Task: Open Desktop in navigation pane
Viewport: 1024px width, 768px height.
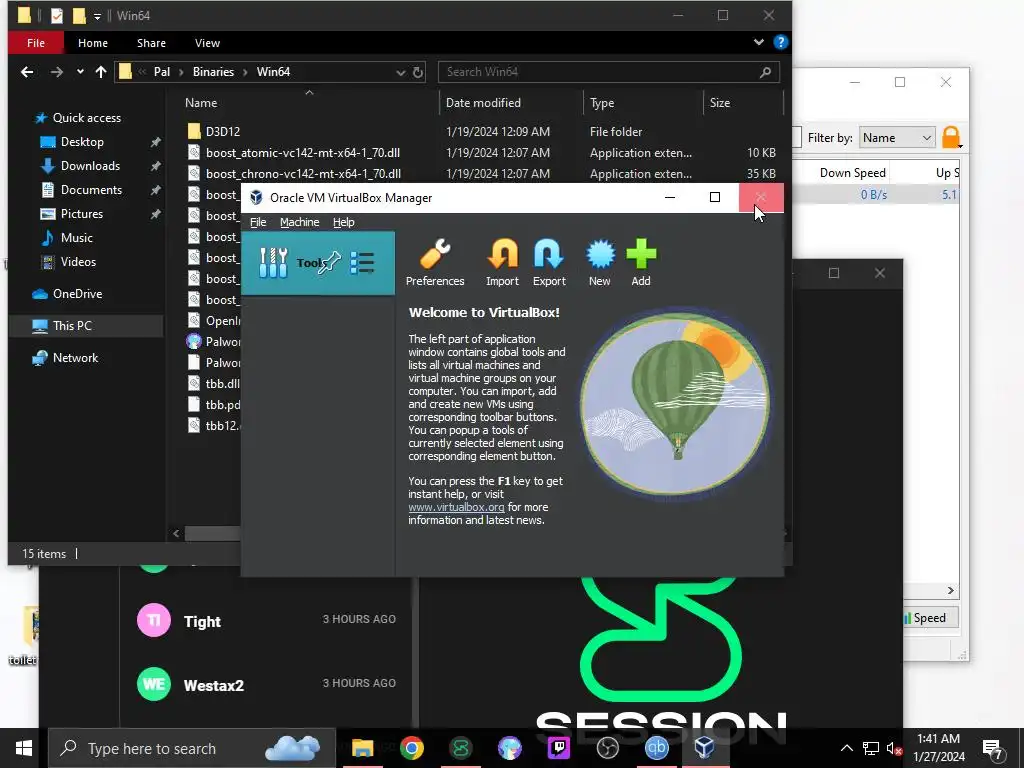Action: (82, 142)
